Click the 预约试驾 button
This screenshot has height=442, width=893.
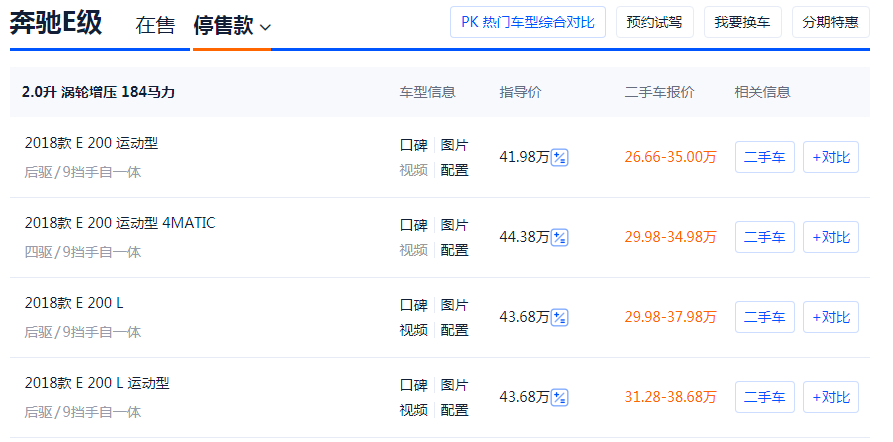[654, 22]
